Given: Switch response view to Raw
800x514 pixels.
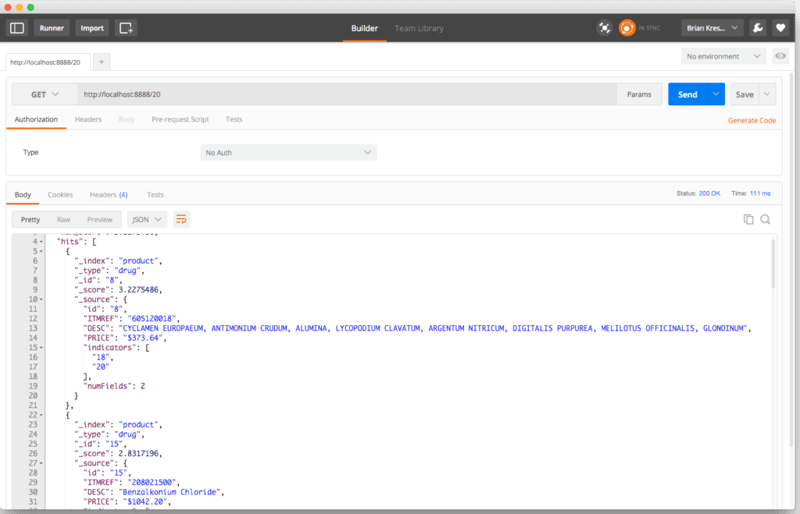Looking at the screenshot, I should tap(63, 219).
